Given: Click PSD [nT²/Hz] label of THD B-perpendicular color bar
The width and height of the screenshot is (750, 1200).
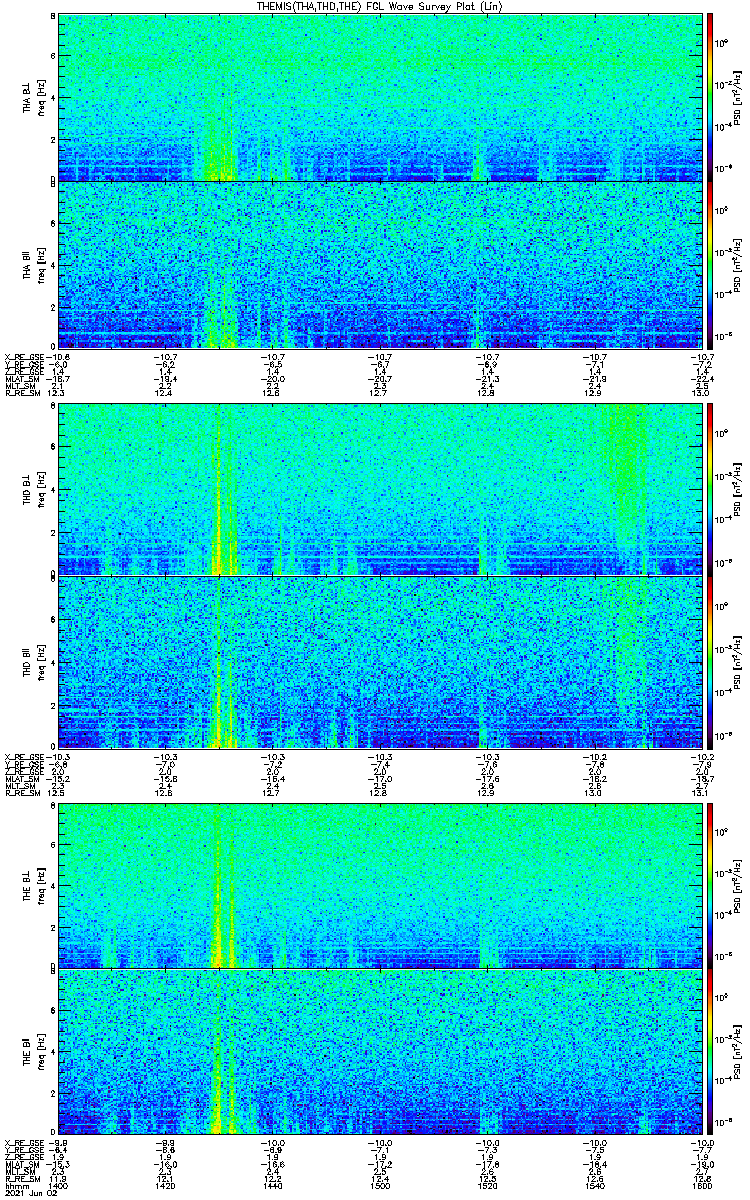Looking at the screenshot, I should (x=738, y=490).
